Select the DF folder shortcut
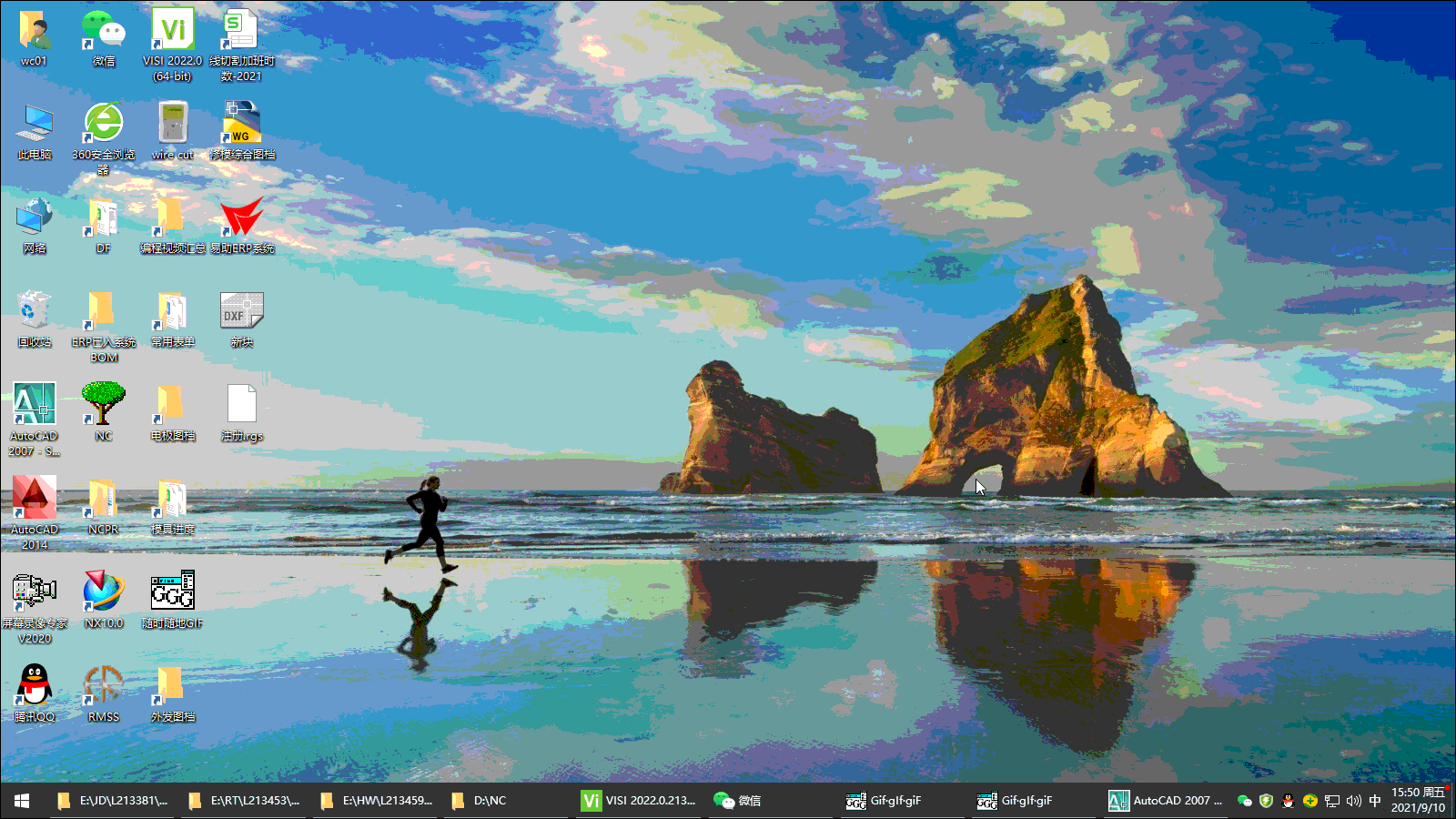The image size is (1456, 819). coord(104,226)
